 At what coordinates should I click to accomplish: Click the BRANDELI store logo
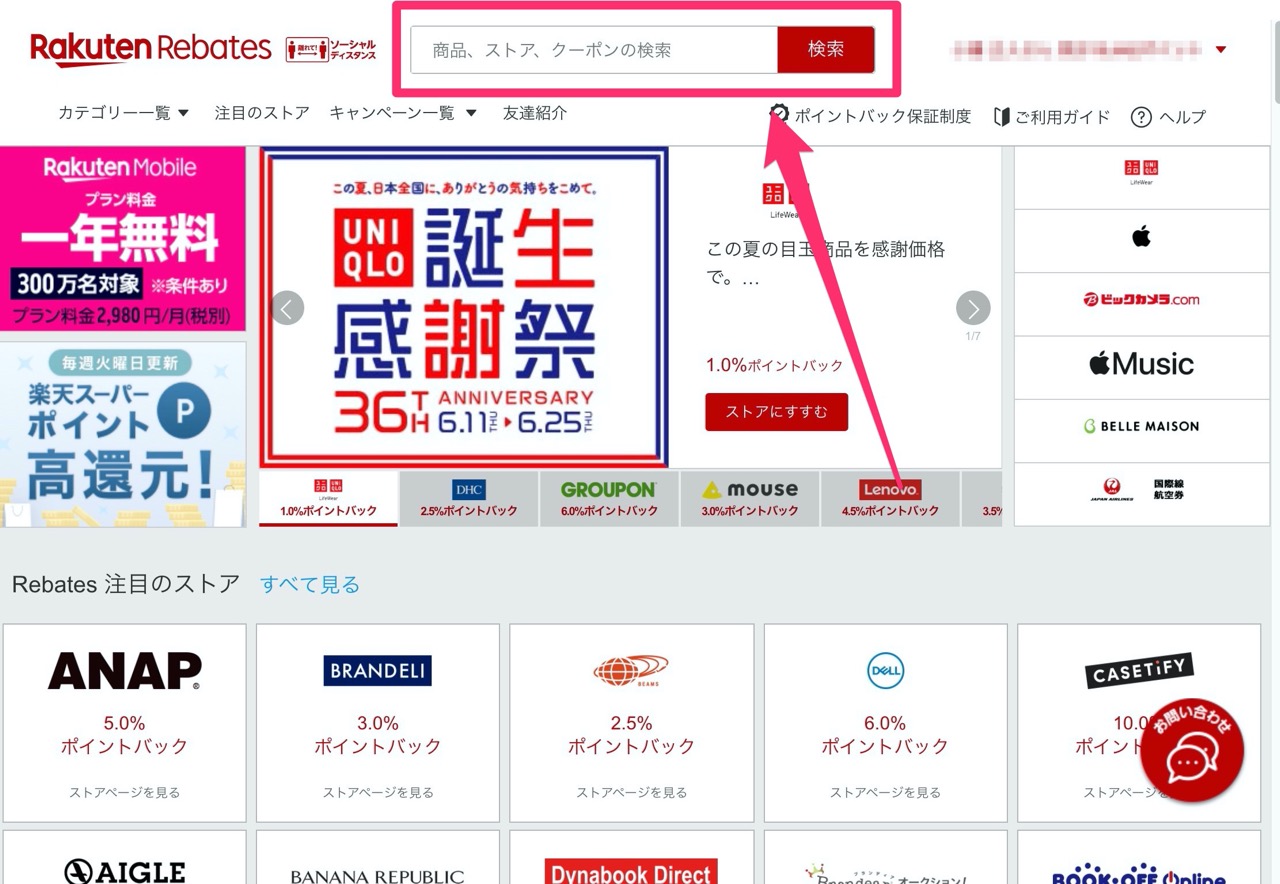[378, 671]
